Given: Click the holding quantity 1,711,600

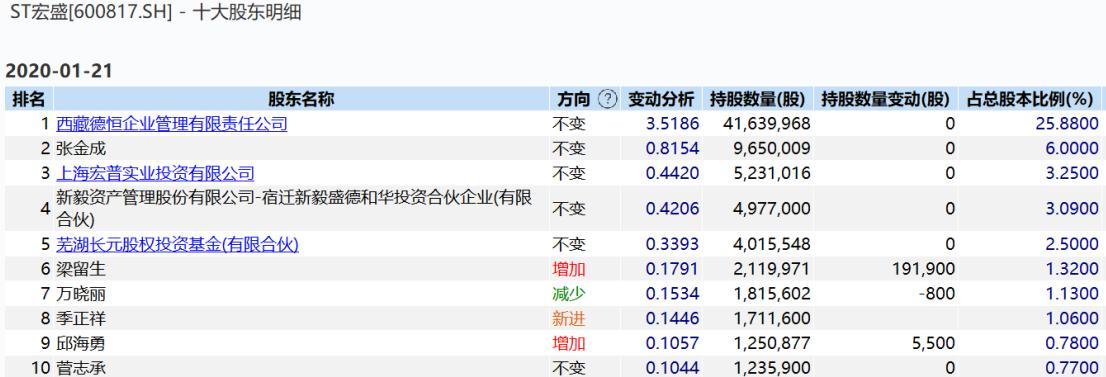Looking at the screenshot, I should pos(772,319).
